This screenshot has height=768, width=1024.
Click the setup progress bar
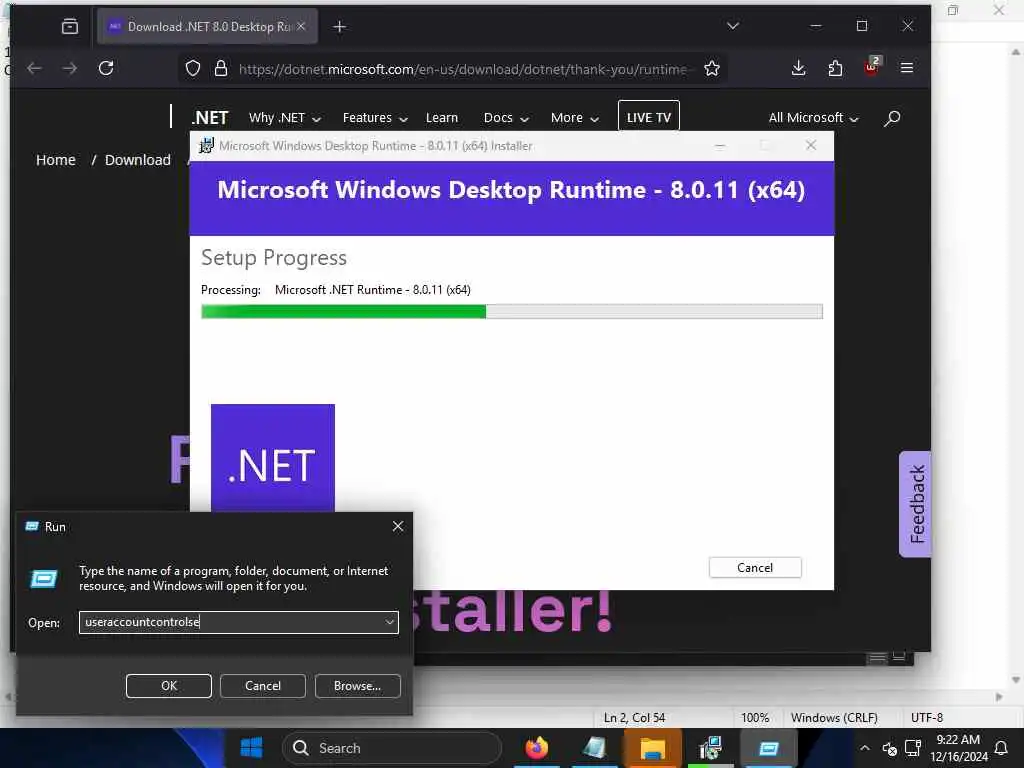(511, 312)
